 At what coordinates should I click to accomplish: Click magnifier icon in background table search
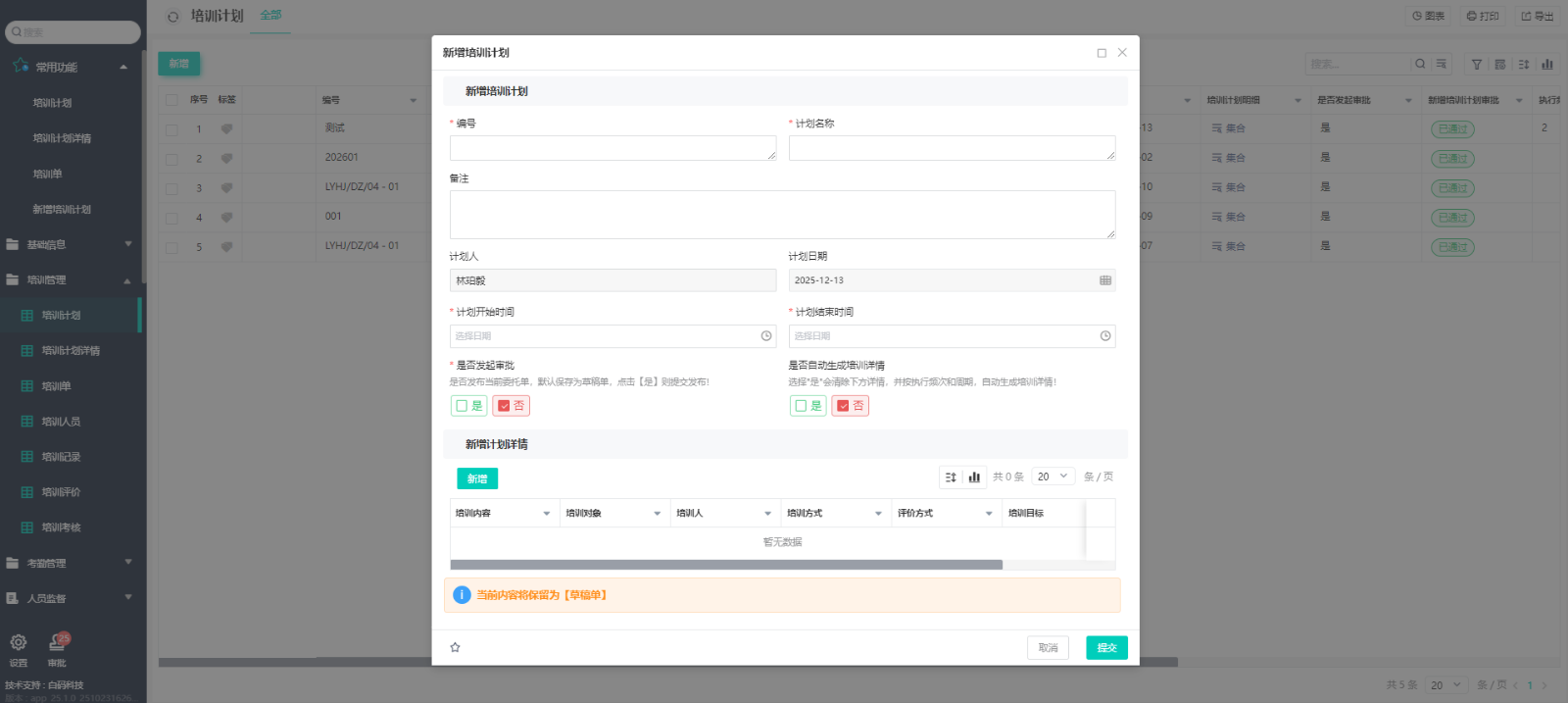[x=1420, y=64]
